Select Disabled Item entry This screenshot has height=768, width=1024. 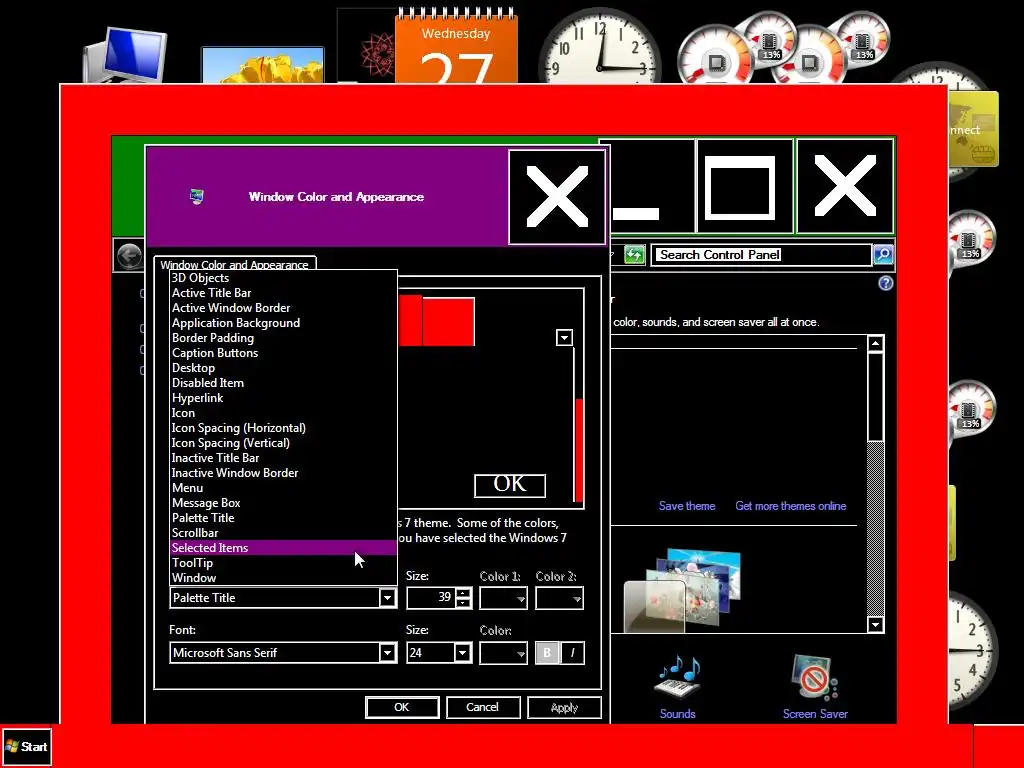pos(283,383)
